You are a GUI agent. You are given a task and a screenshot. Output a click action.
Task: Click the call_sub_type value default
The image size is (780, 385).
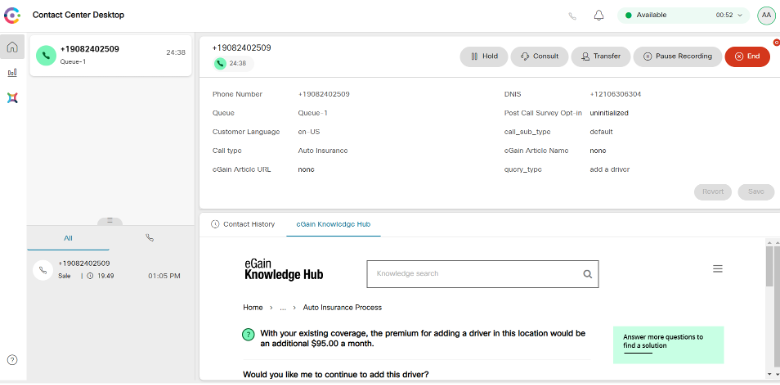(x=601, y=132)
